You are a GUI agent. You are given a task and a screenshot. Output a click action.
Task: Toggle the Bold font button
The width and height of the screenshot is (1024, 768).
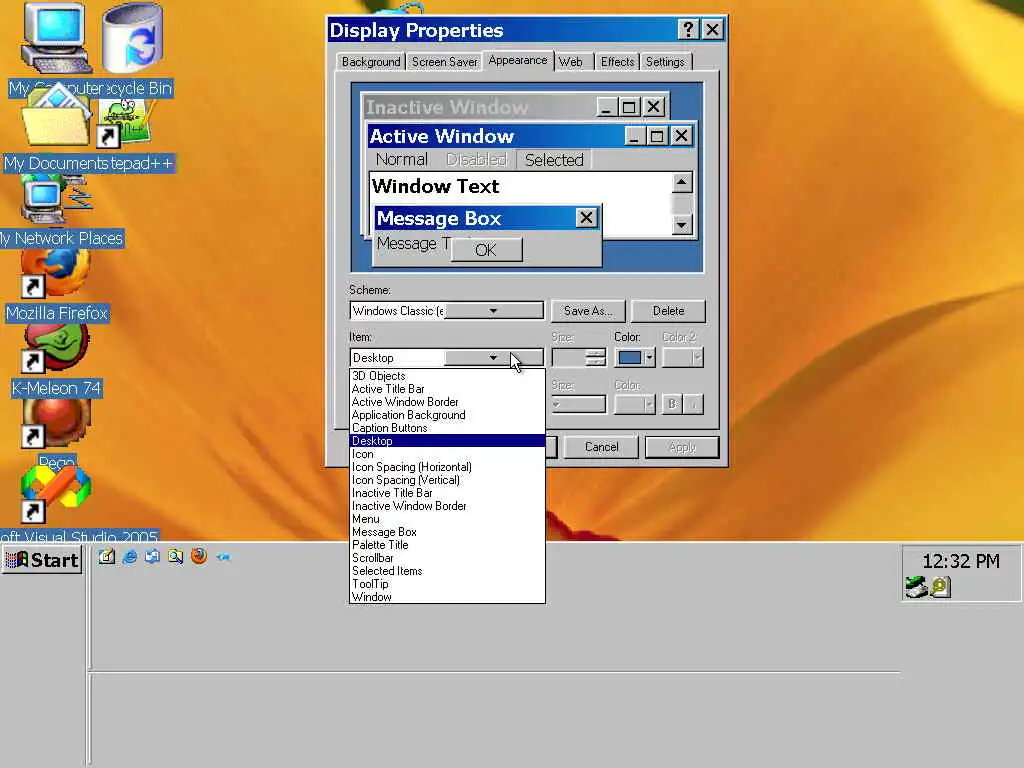[x=671, y=404]
